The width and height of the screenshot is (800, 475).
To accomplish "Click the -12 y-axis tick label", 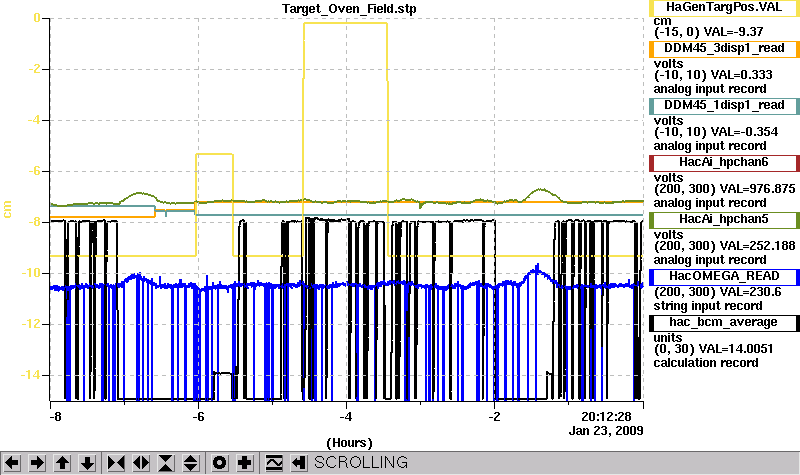I will point(31,324).
